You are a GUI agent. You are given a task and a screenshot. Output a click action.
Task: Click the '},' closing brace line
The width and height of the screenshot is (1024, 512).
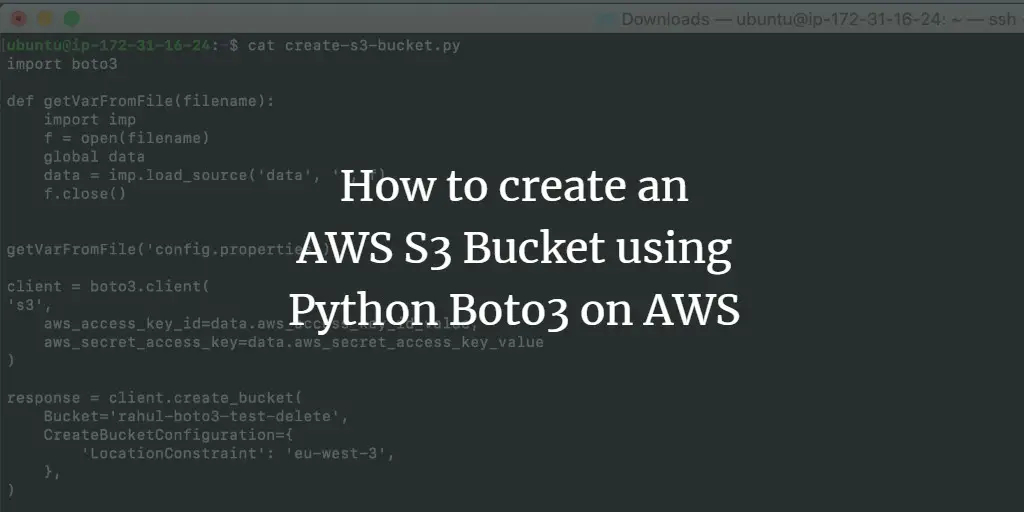coord(52,472)
